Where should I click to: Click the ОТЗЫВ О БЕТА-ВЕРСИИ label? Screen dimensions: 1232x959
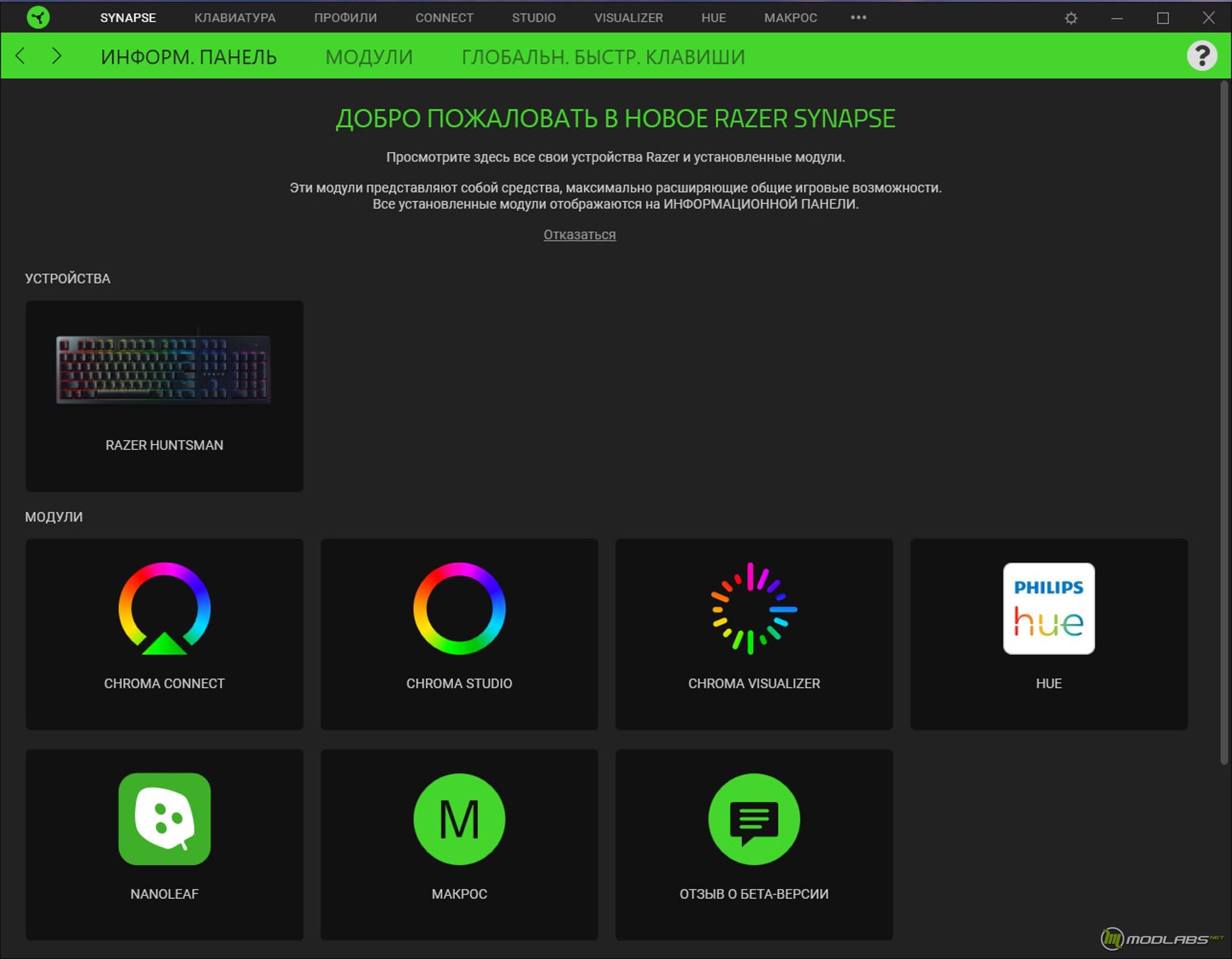point(754,894)
